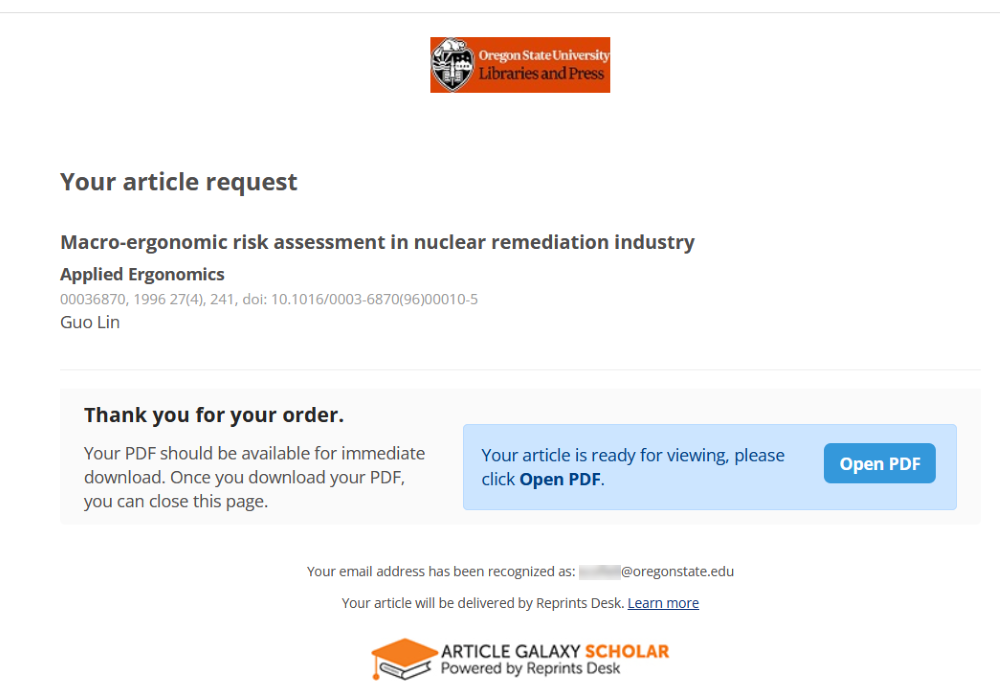Click the "Powered by Reprints Desk" tagline
This screenshot has height=700, width=1000.
[x=530, y=668]
